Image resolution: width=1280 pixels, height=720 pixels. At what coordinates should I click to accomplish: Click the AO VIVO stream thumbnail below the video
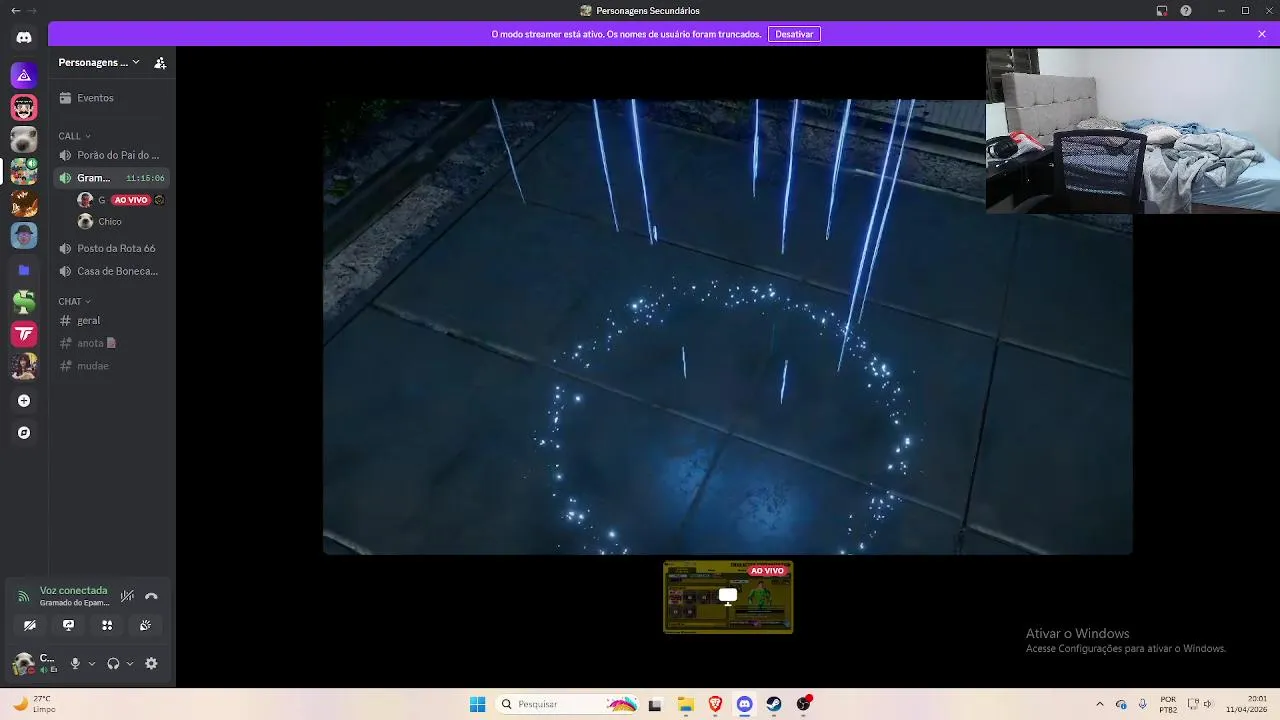(x=728, y=597)
